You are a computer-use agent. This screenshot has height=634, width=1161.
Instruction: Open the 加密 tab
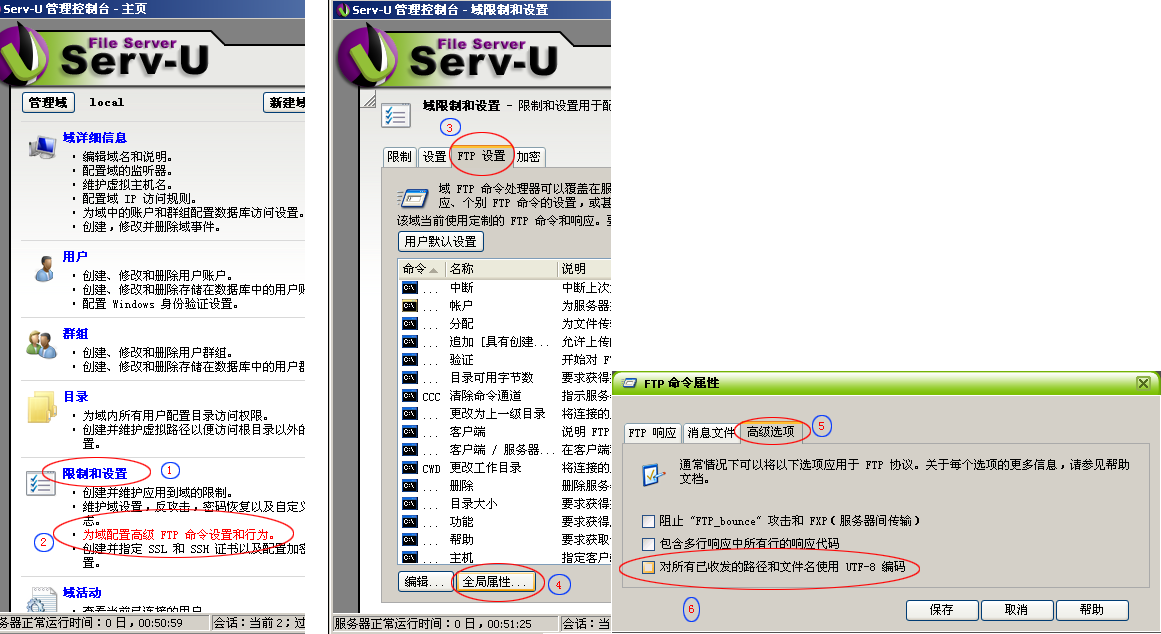coord(529,157)
